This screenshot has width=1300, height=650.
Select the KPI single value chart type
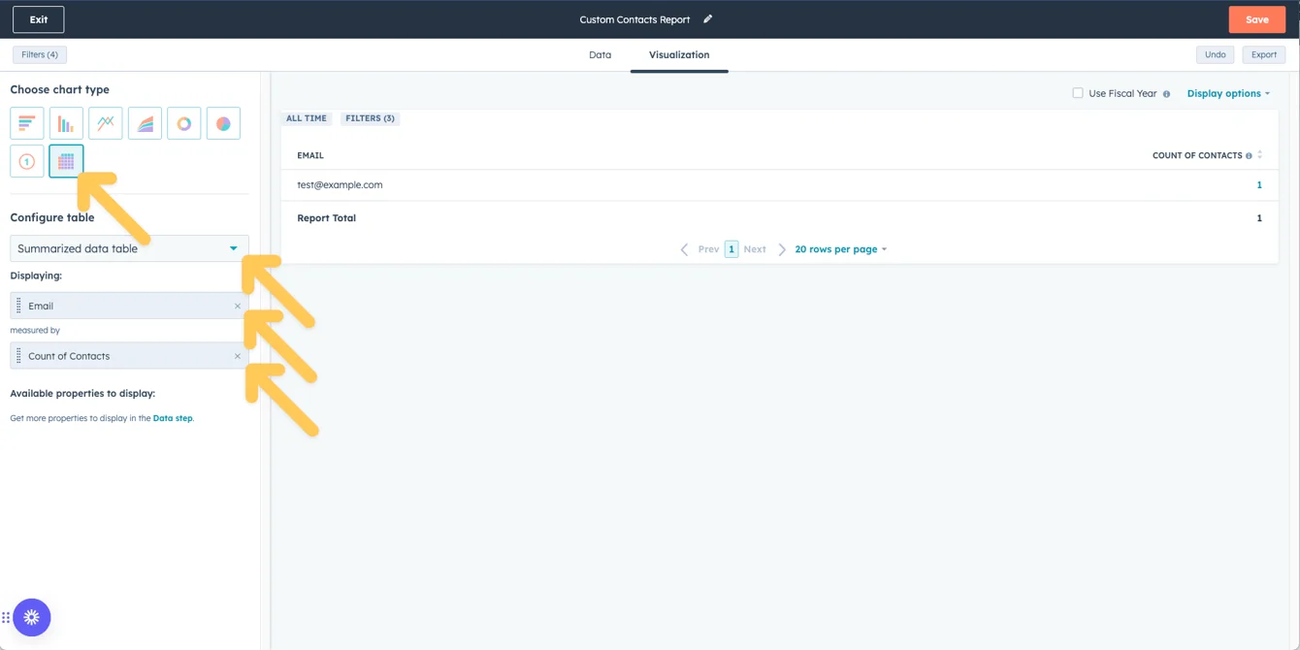[26, 160]
